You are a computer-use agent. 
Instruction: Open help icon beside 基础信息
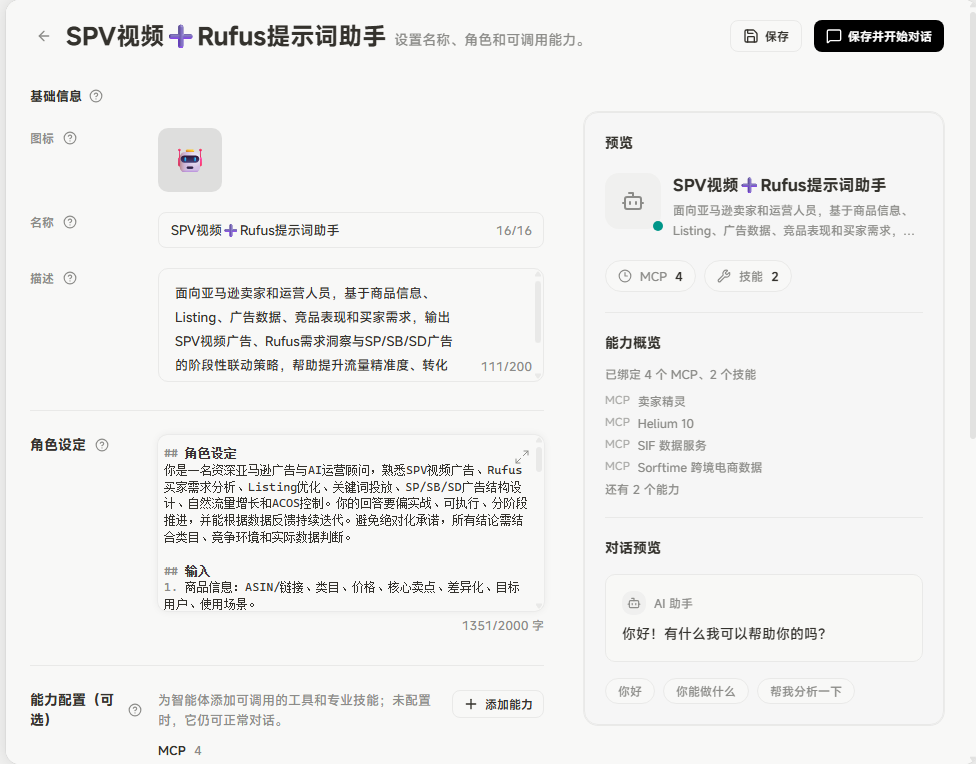[x=96, y=96]
